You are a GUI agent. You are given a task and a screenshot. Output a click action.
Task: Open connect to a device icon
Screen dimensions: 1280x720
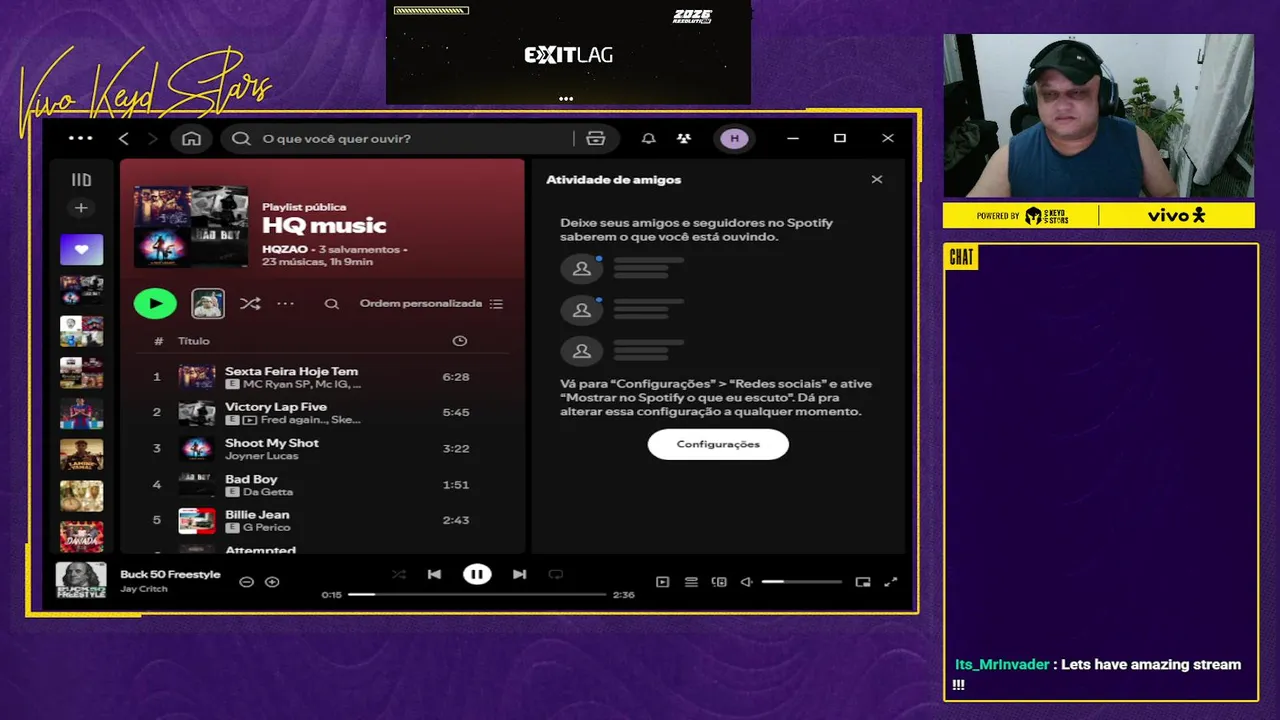(x=719, y=582)
